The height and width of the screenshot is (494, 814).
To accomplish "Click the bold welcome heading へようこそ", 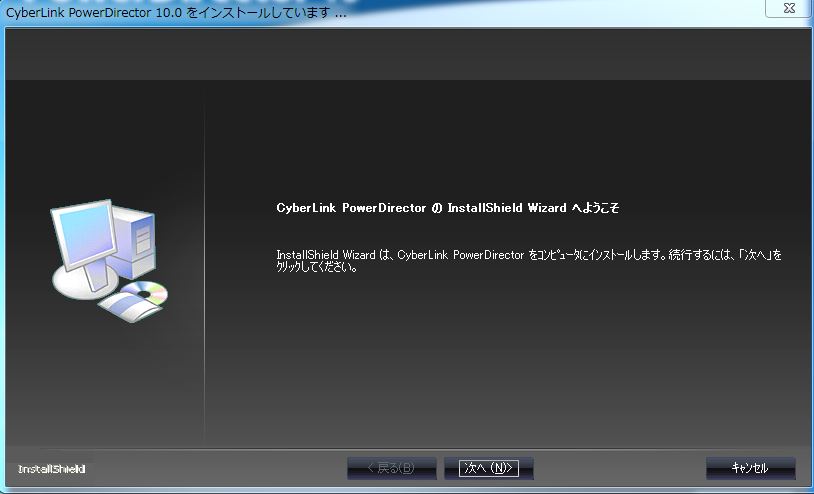I will point(447,208).
